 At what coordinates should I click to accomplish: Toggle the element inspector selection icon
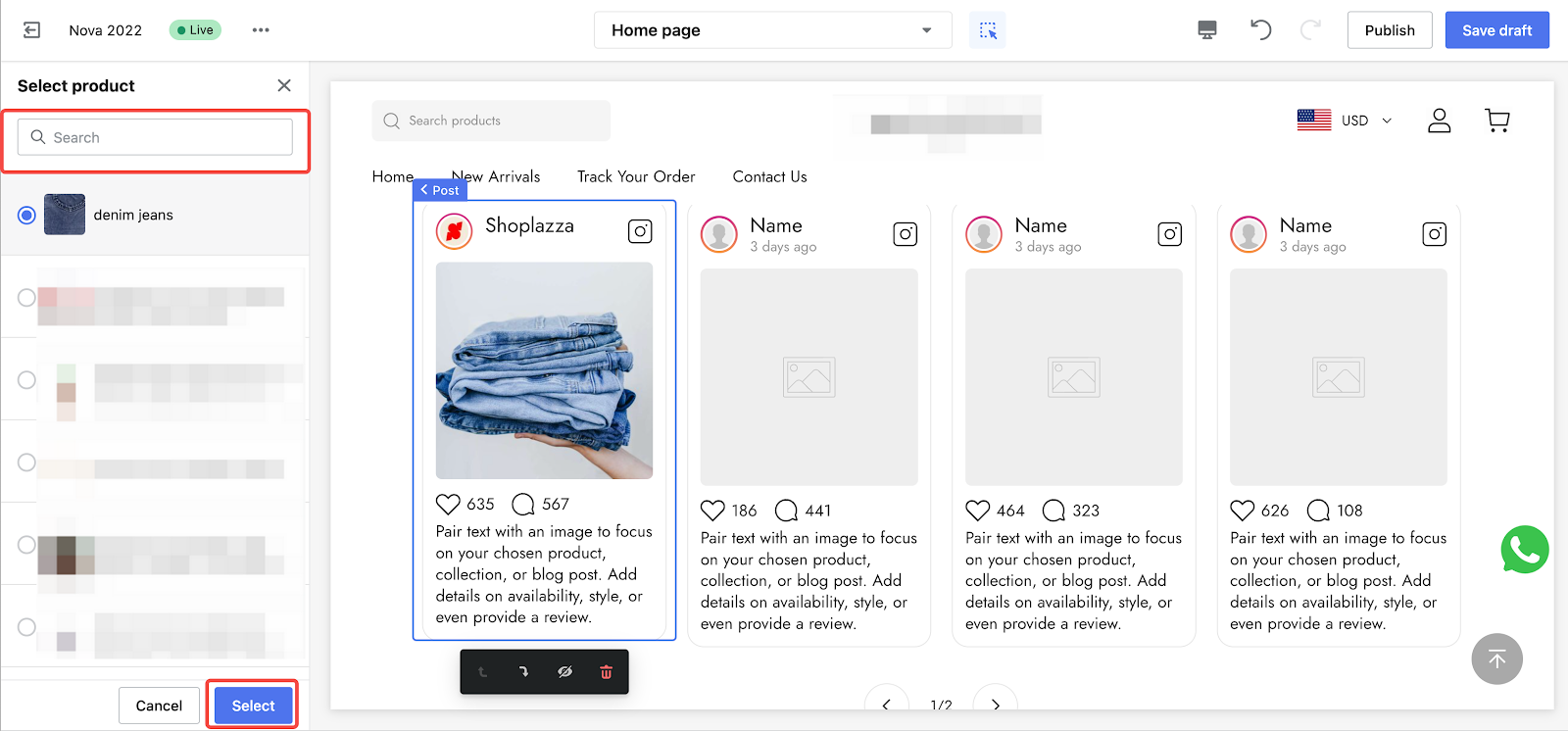click(x=988, y=30)
